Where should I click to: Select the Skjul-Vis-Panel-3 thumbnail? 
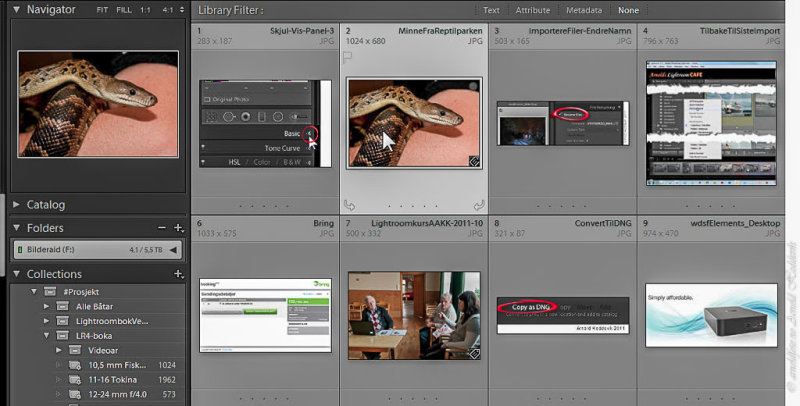pos(265,123)
